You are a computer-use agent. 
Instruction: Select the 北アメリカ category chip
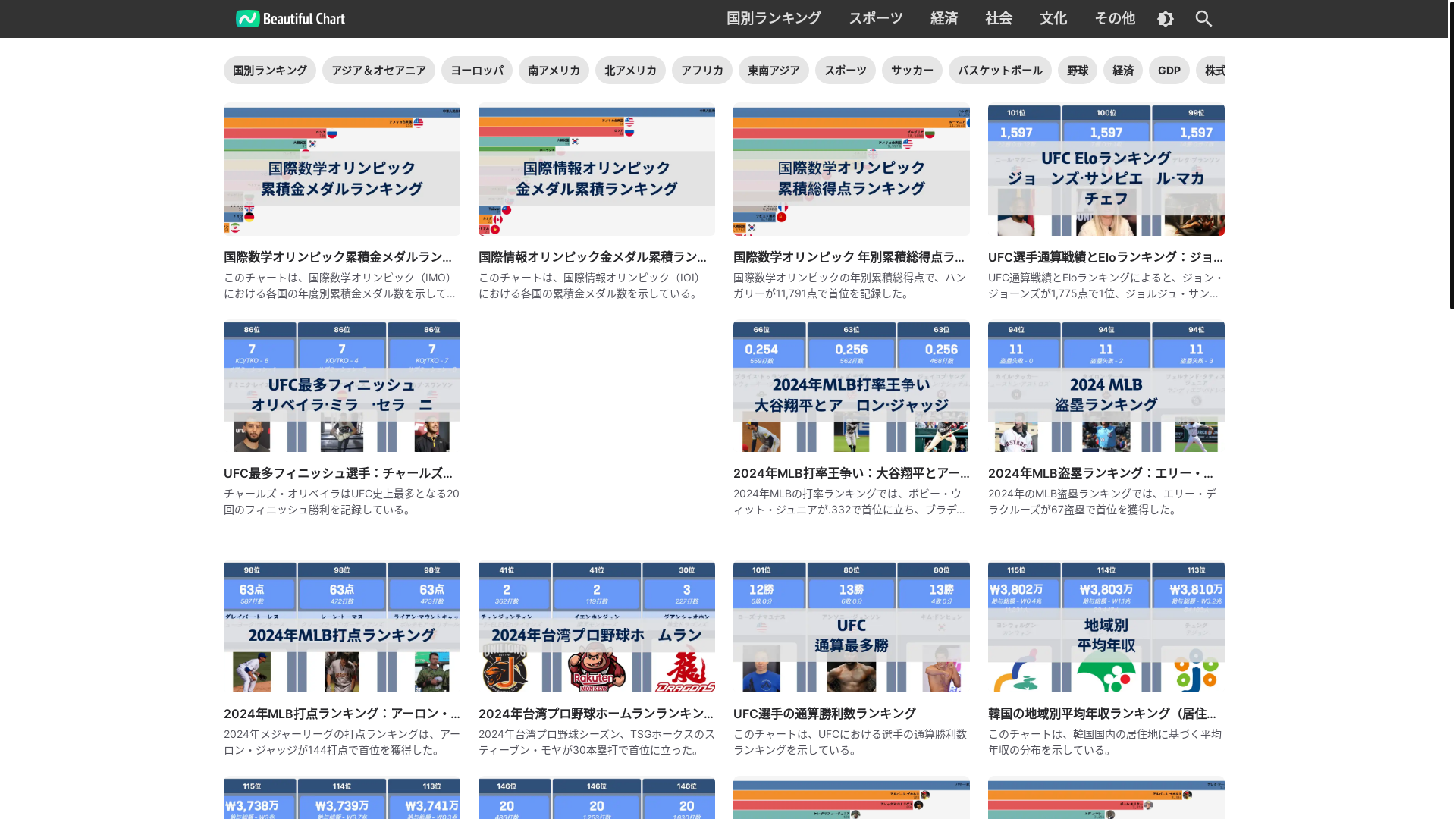coord(630,71)
